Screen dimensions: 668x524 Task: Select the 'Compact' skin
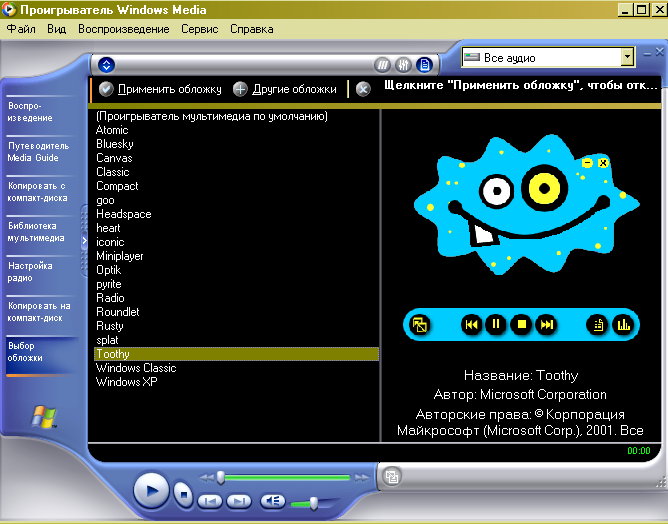[236, 186]
